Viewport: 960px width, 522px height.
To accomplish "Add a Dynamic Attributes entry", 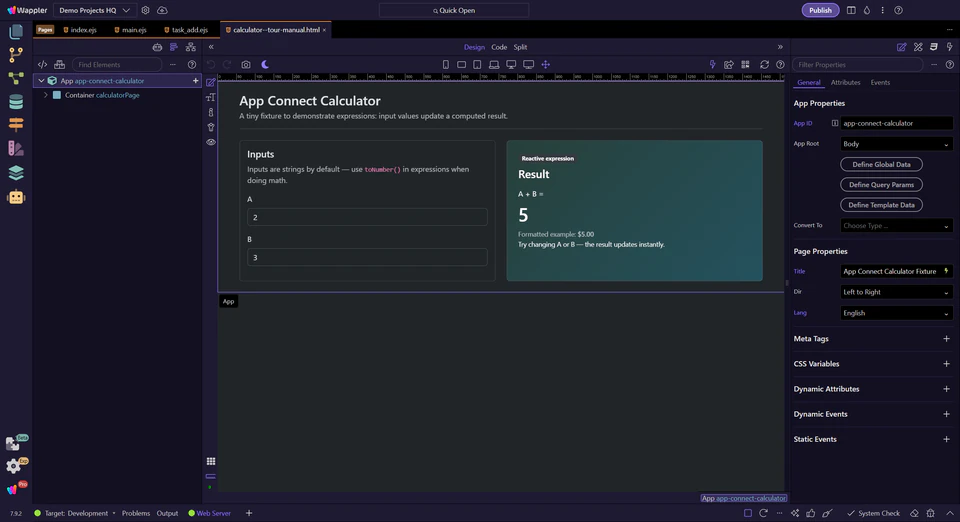I will (x=946, y=389).
